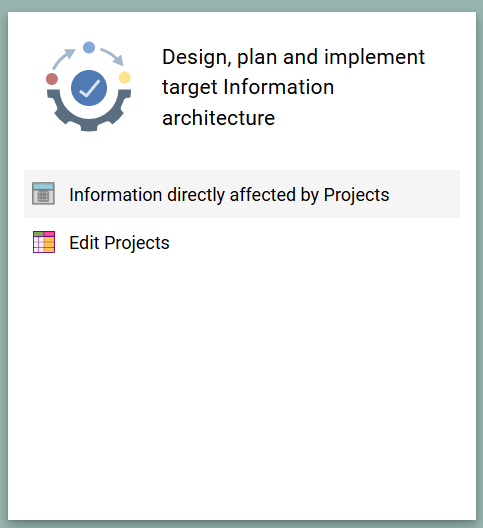Click empty white area below Edit Projects
This screenshot has height=528, width=483.
(x=242, y=387)
